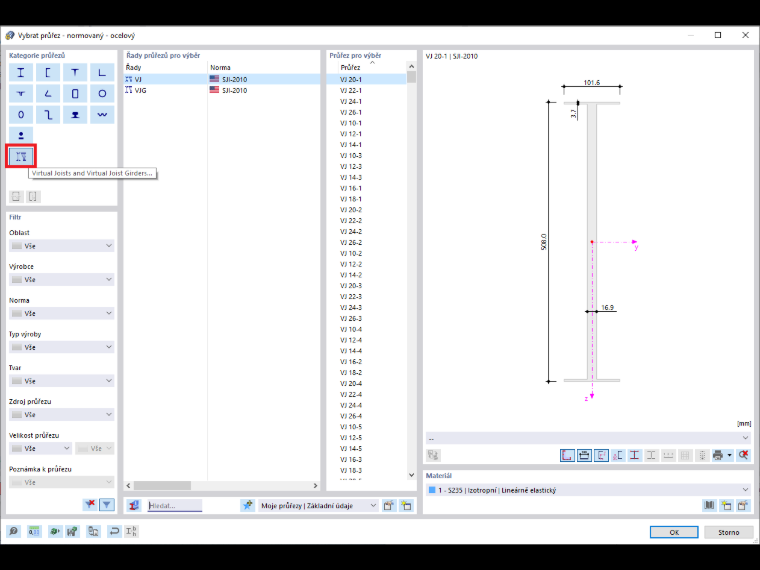
Task: Click the undo arrow icon at bottom
Action: click(x=114, y=531)
